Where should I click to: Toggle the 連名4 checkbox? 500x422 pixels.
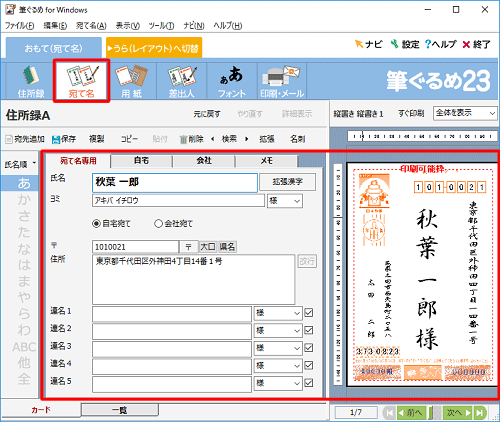click(x=309, y=365)
